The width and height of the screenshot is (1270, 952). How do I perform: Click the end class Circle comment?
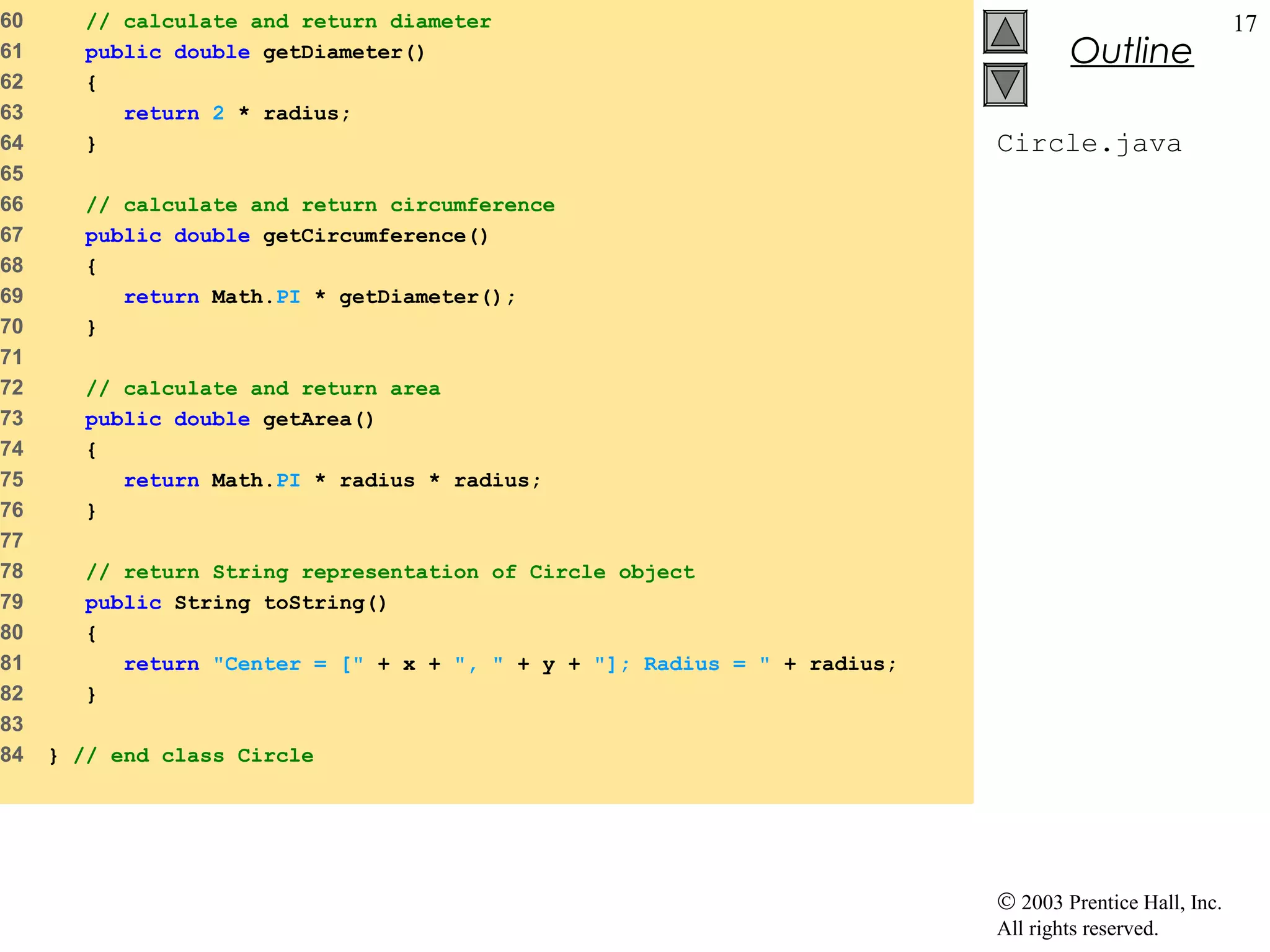[x=193, y=756]
